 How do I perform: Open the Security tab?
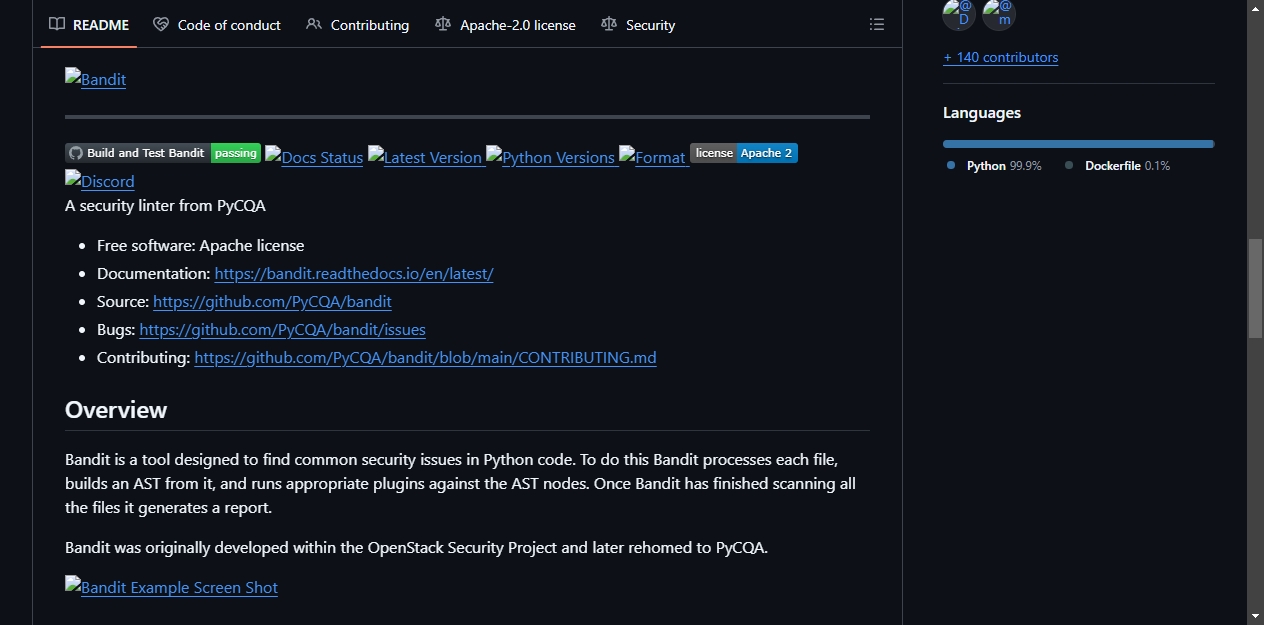pos(638,25)
